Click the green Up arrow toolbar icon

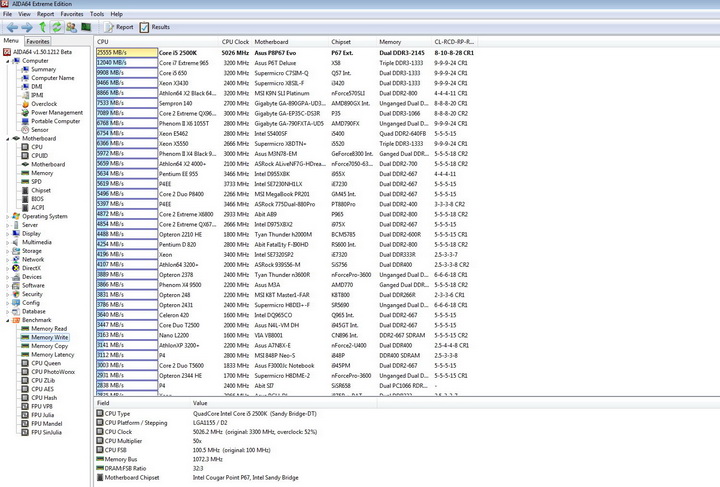click(x=42, y=27)
